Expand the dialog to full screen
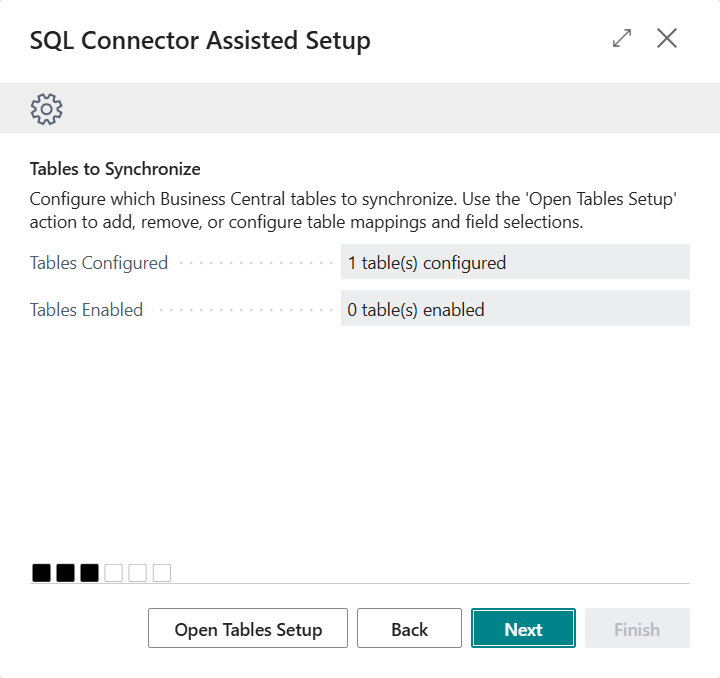 click(622, 38)
